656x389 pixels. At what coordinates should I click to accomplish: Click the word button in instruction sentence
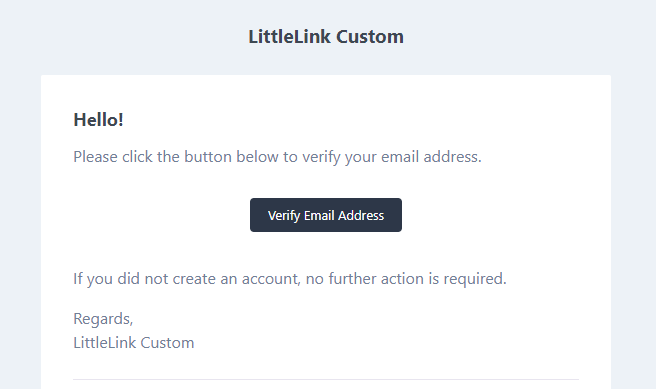[x=208, y=157]
